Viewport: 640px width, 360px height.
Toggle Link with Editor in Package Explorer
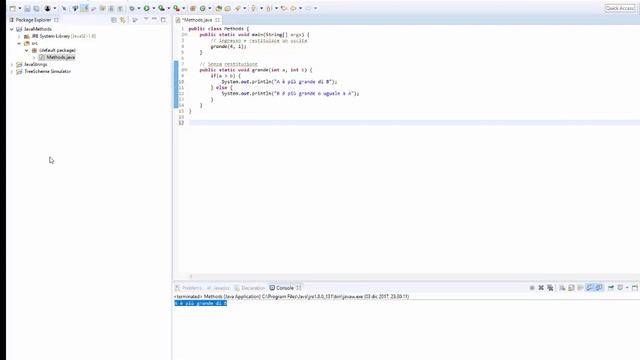coord(122,20)
